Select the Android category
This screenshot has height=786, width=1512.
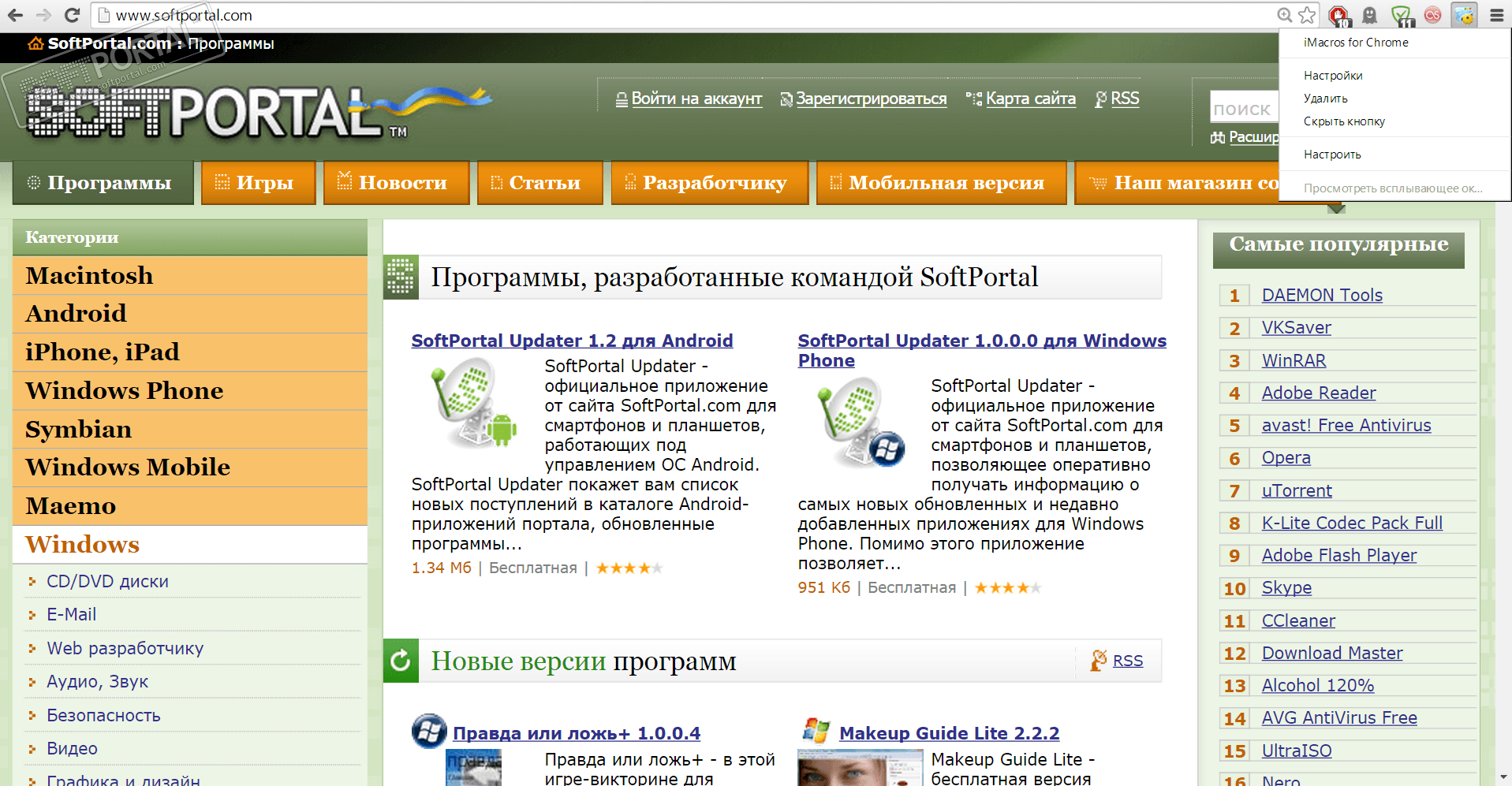coord(190,314)
